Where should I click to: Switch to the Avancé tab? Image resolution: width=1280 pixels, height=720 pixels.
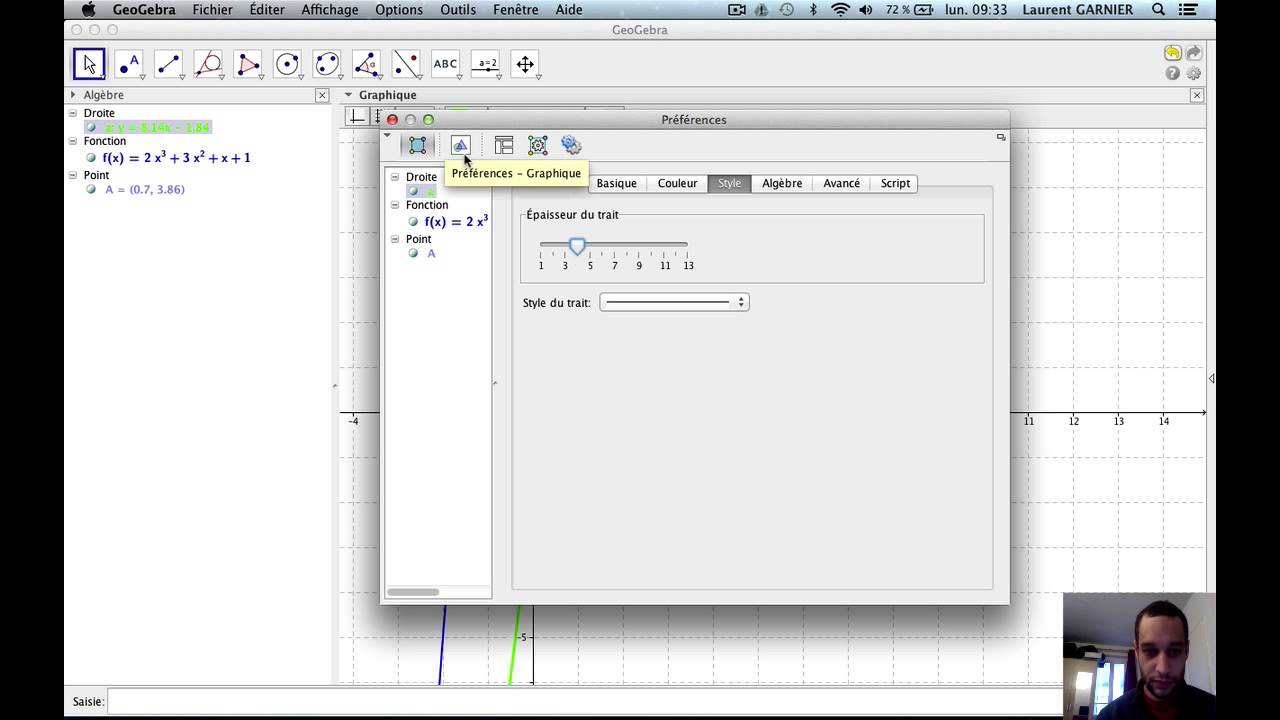841,183
